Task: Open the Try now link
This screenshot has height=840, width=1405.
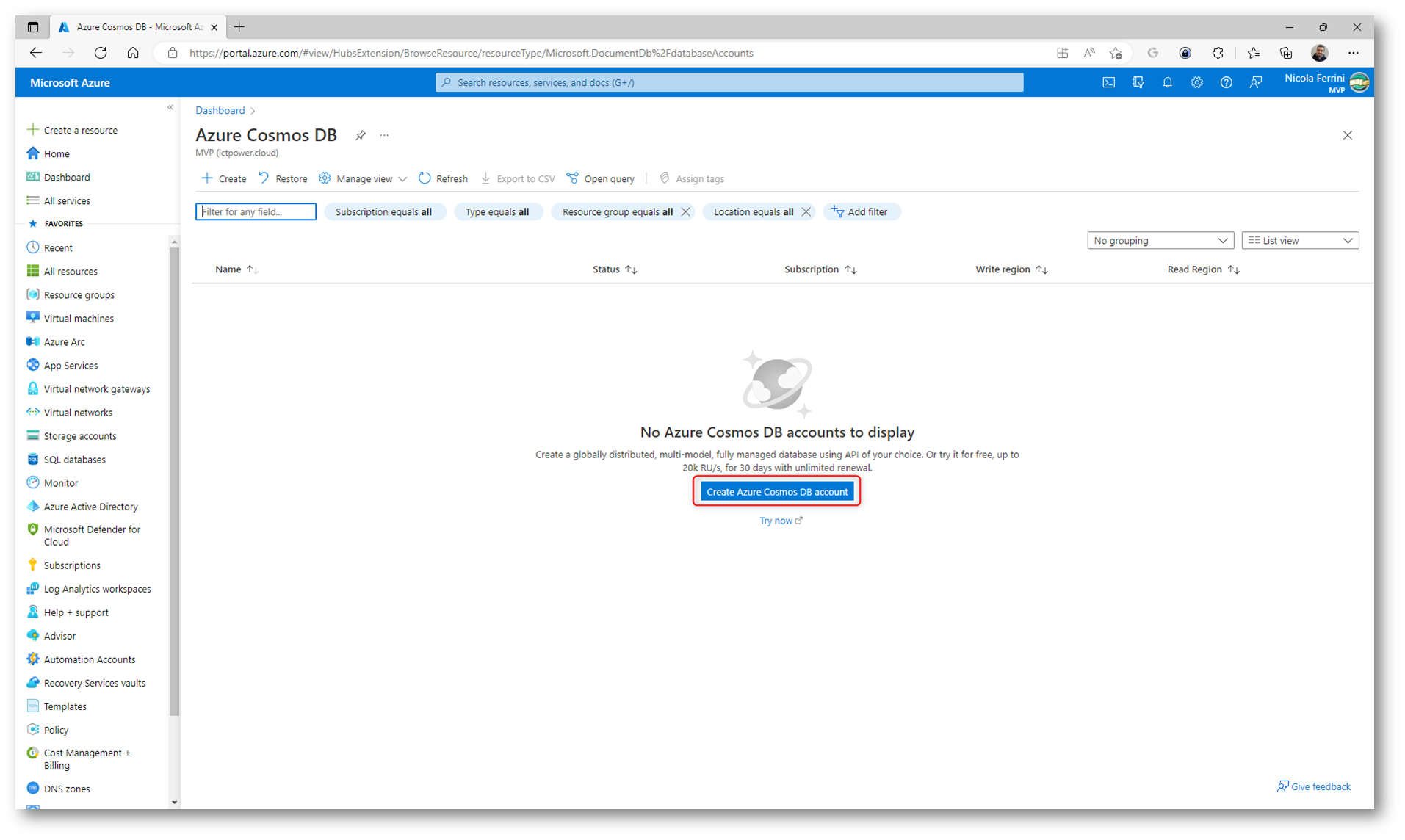Action: point(781,521)
